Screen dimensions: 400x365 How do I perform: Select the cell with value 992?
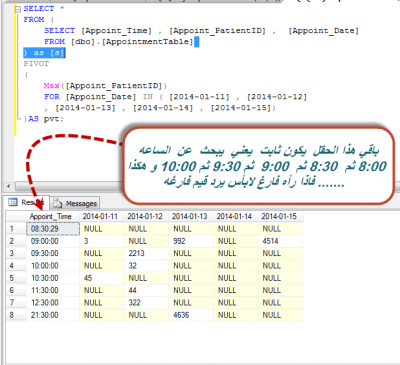pos(191,241)
